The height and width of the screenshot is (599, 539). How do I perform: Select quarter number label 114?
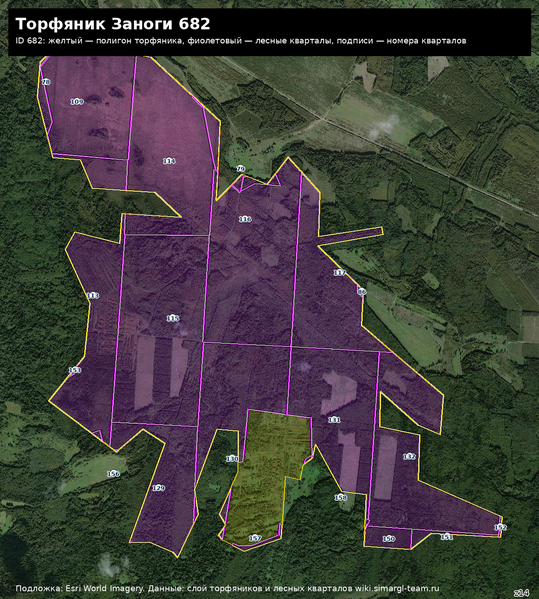click(169, 161)
